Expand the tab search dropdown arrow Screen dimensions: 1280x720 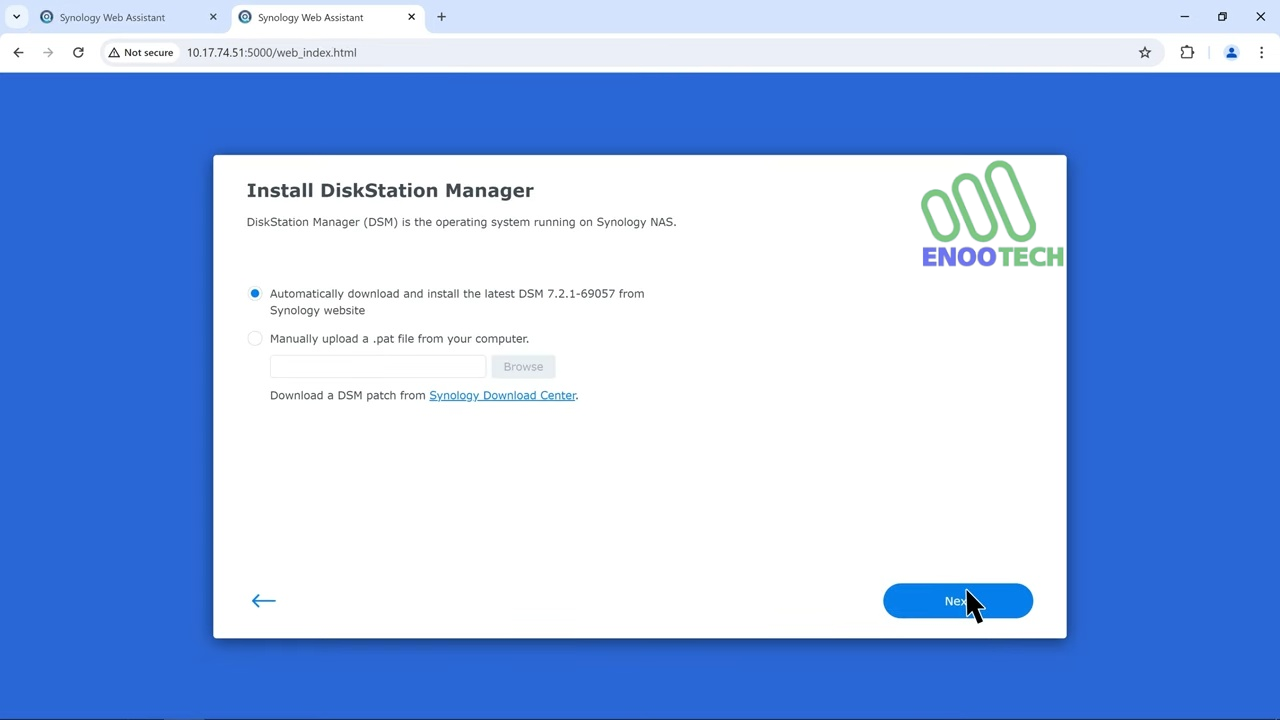16,17
